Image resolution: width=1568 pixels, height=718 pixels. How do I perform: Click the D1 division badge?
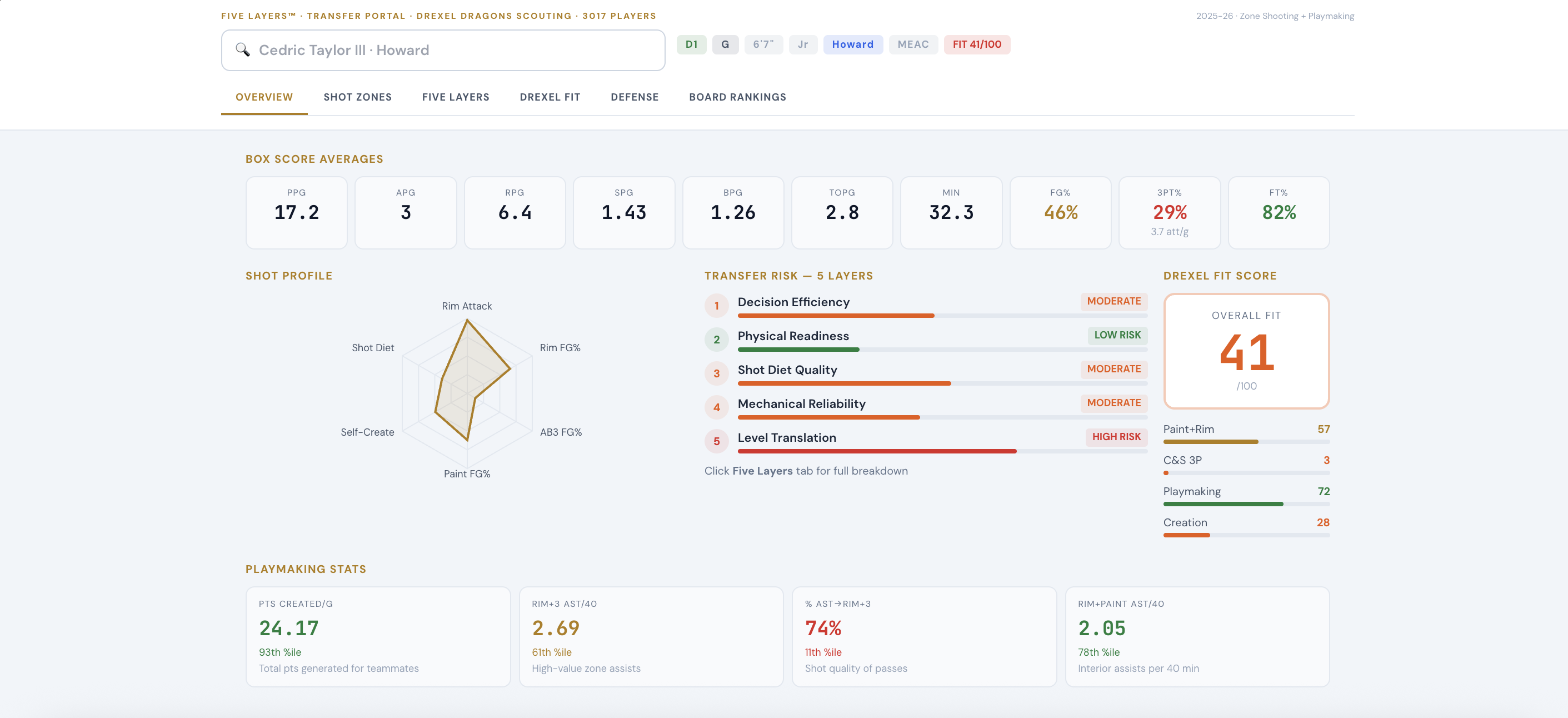(691, 44)
